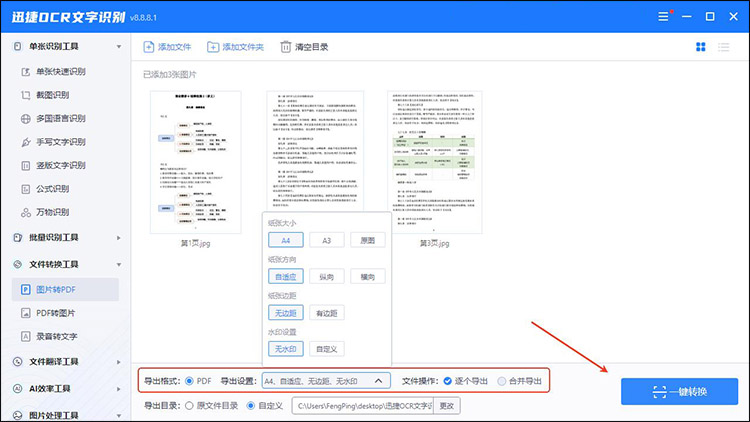Collapse 文件转换工具 section
Image resolution: width=750 pixels, height=422 pixels.
(119, 265)
